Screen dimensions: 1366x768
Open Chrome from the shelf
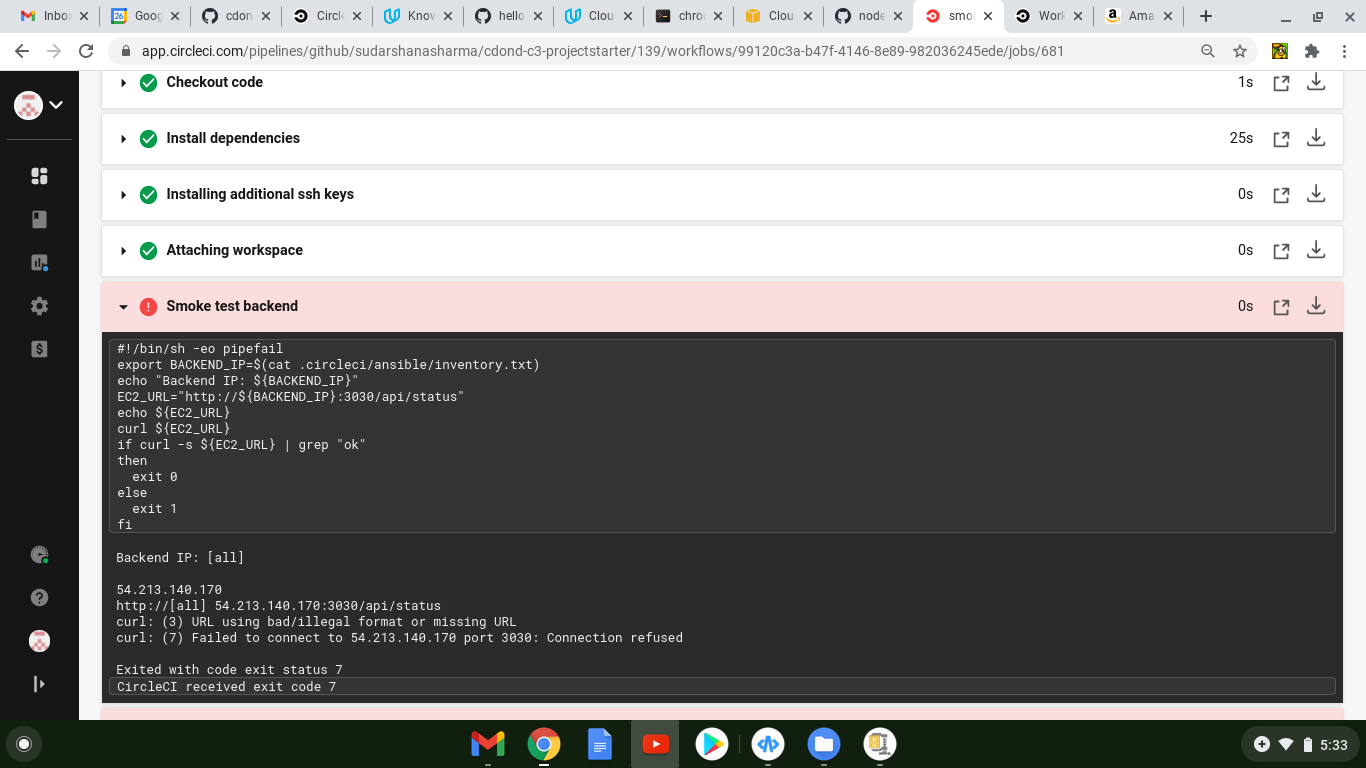(x=544, y=744)
